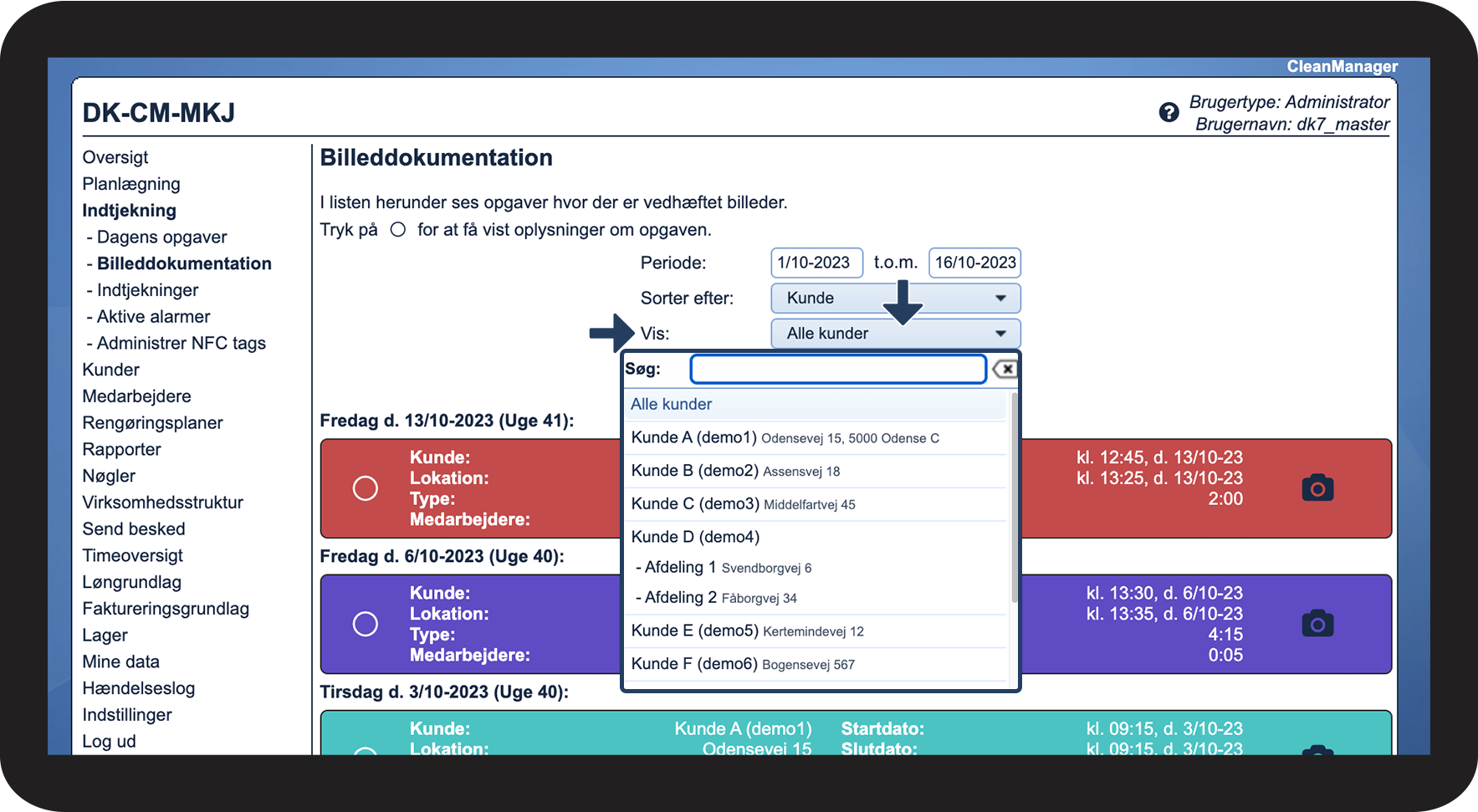Choose Alle kunder in the customer list

click(816, 405)
